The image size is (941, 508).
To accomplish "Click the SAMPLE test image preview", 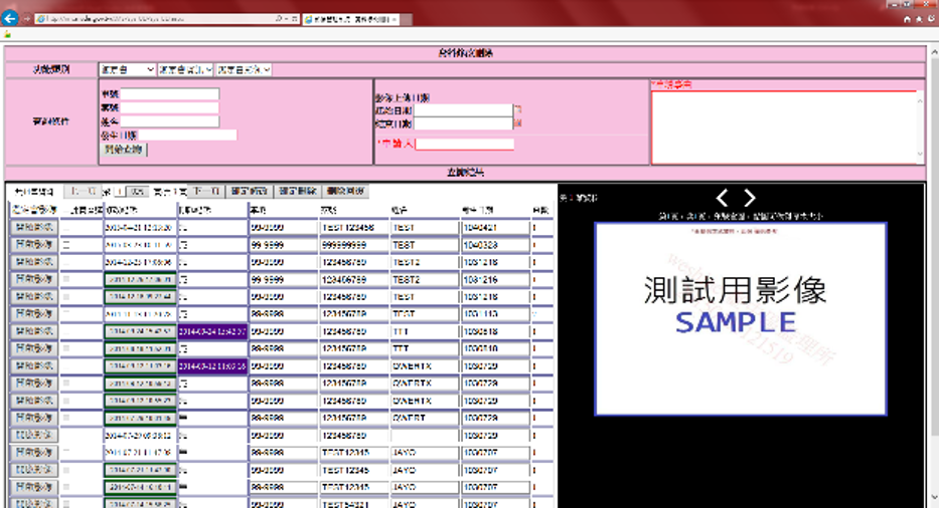I will click(x=740, y=319).
